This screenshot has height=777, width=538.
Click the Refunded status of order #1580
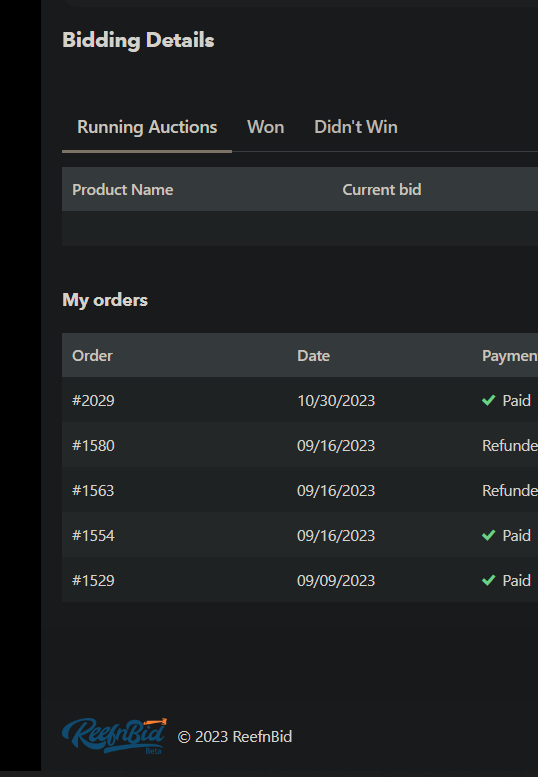tap(510, 445)
